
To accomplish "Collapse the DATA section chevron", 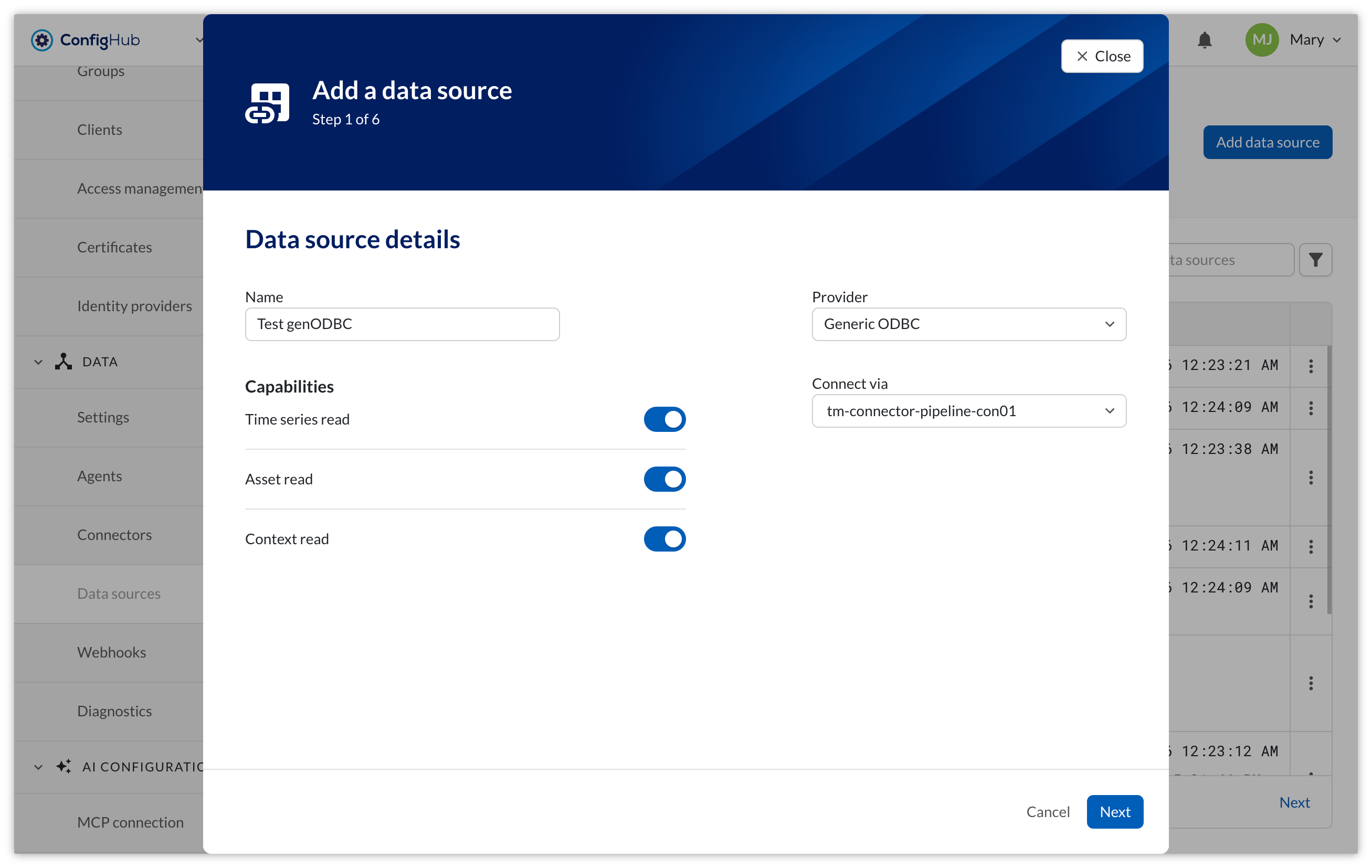I will click(x=38, y=362).
